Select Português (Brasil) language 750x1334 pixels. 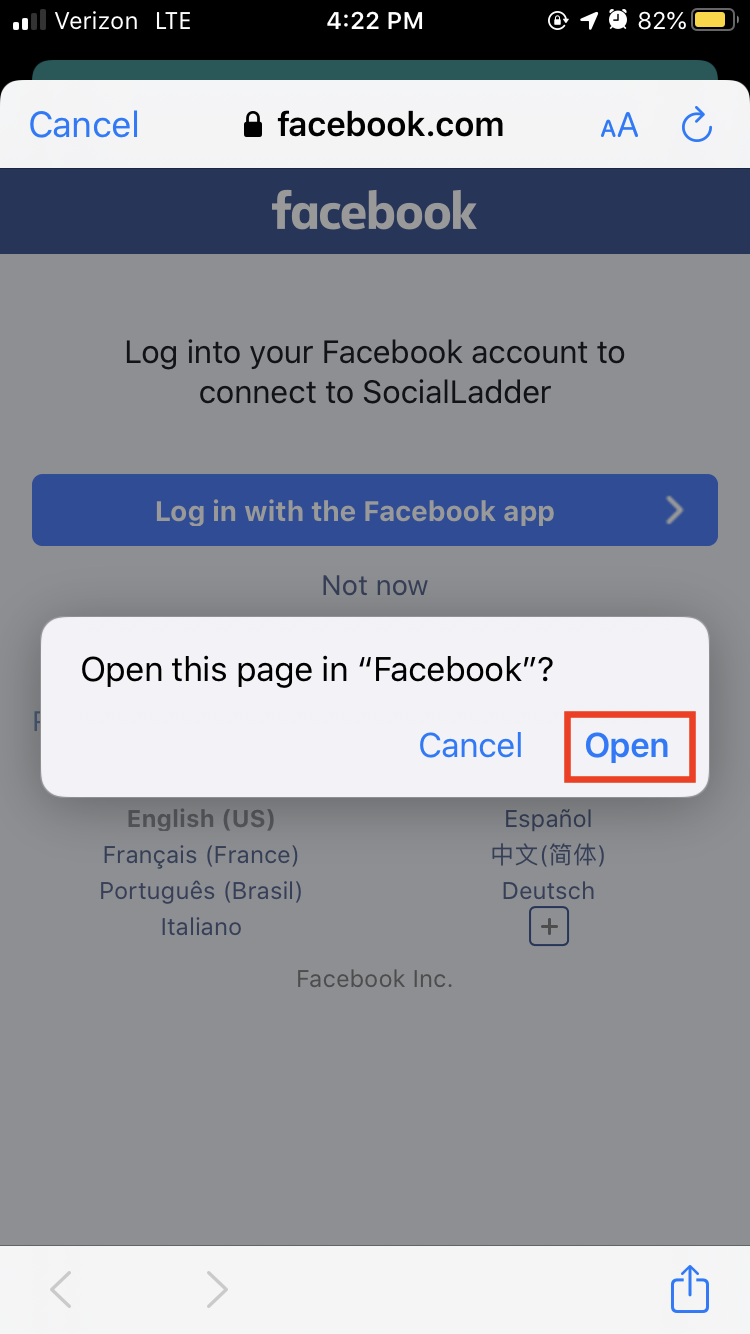point(200,891)
